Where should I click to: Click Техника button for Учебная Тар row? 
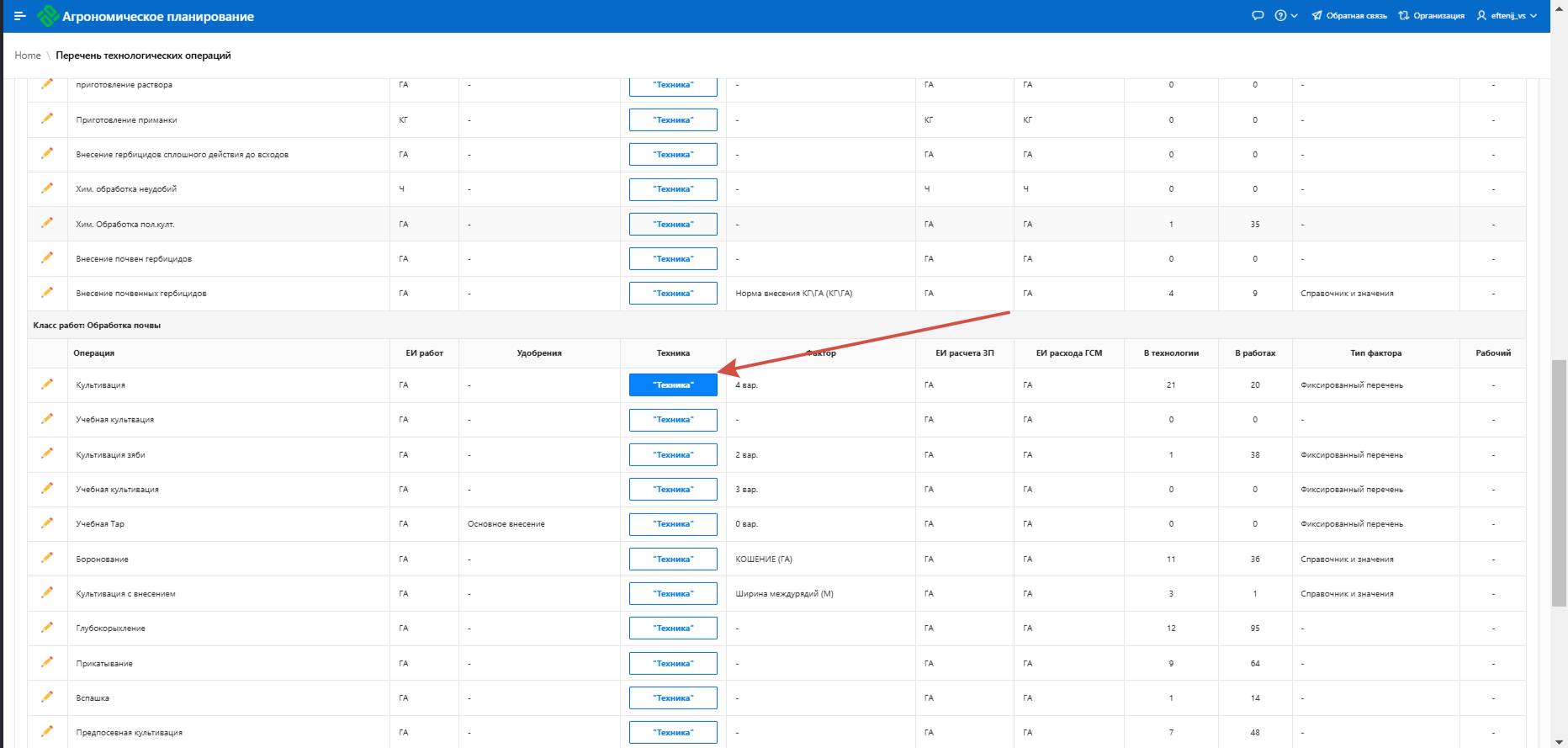point(673,524)
